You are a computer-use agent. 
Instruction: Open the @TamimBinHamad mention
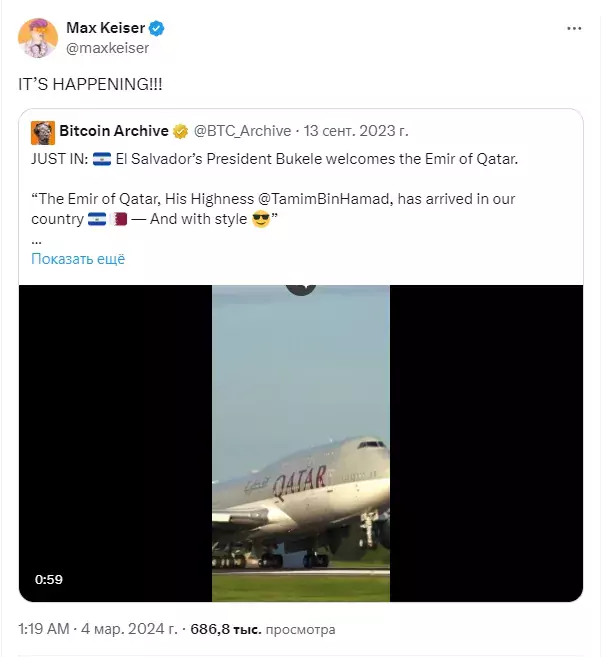[325, 199]
